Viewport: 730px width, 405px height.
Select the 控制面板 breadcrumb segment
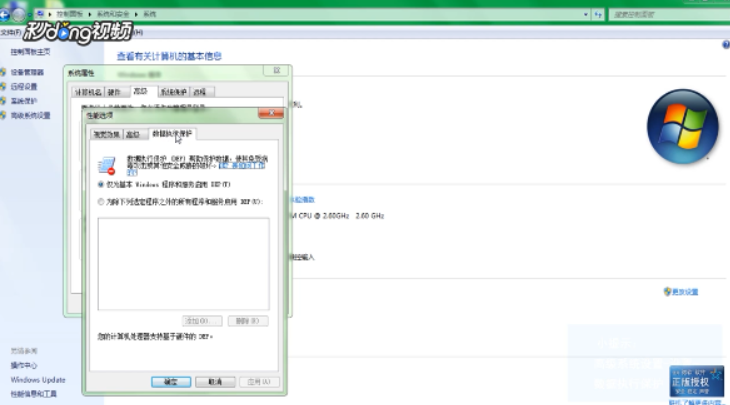click(x=69, y=14)
